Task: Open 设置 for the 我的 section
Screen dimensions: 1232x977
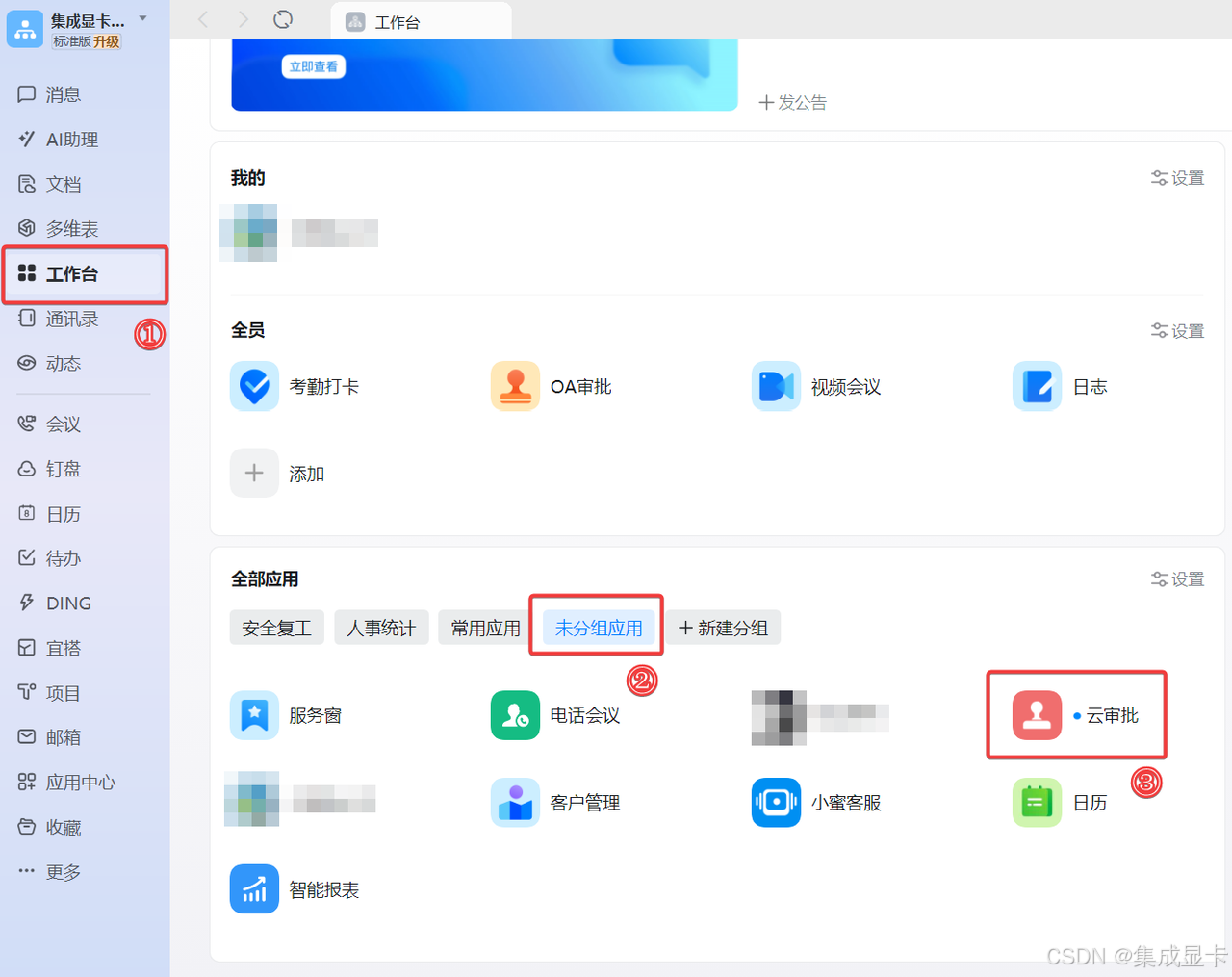Action: click(x=1177, y=178)
